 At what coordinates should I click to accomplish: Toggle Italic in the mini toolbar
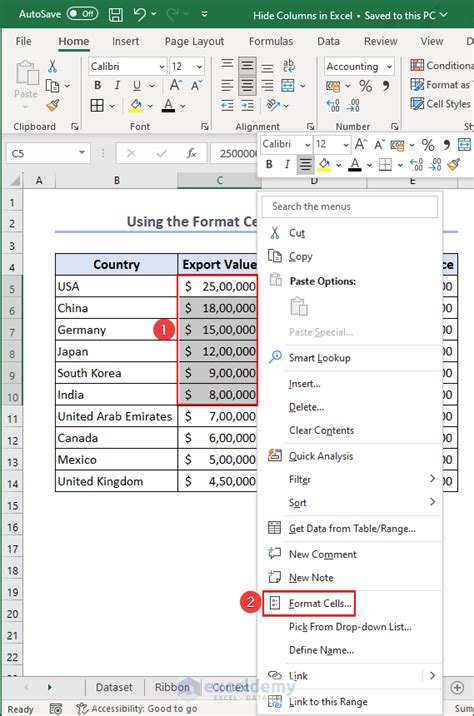tap(287, 164)
